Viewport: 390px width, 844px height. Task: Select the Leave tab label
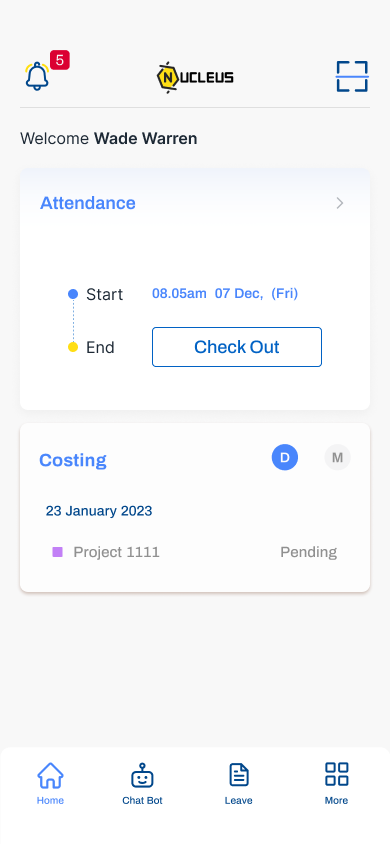coord(239,800)
